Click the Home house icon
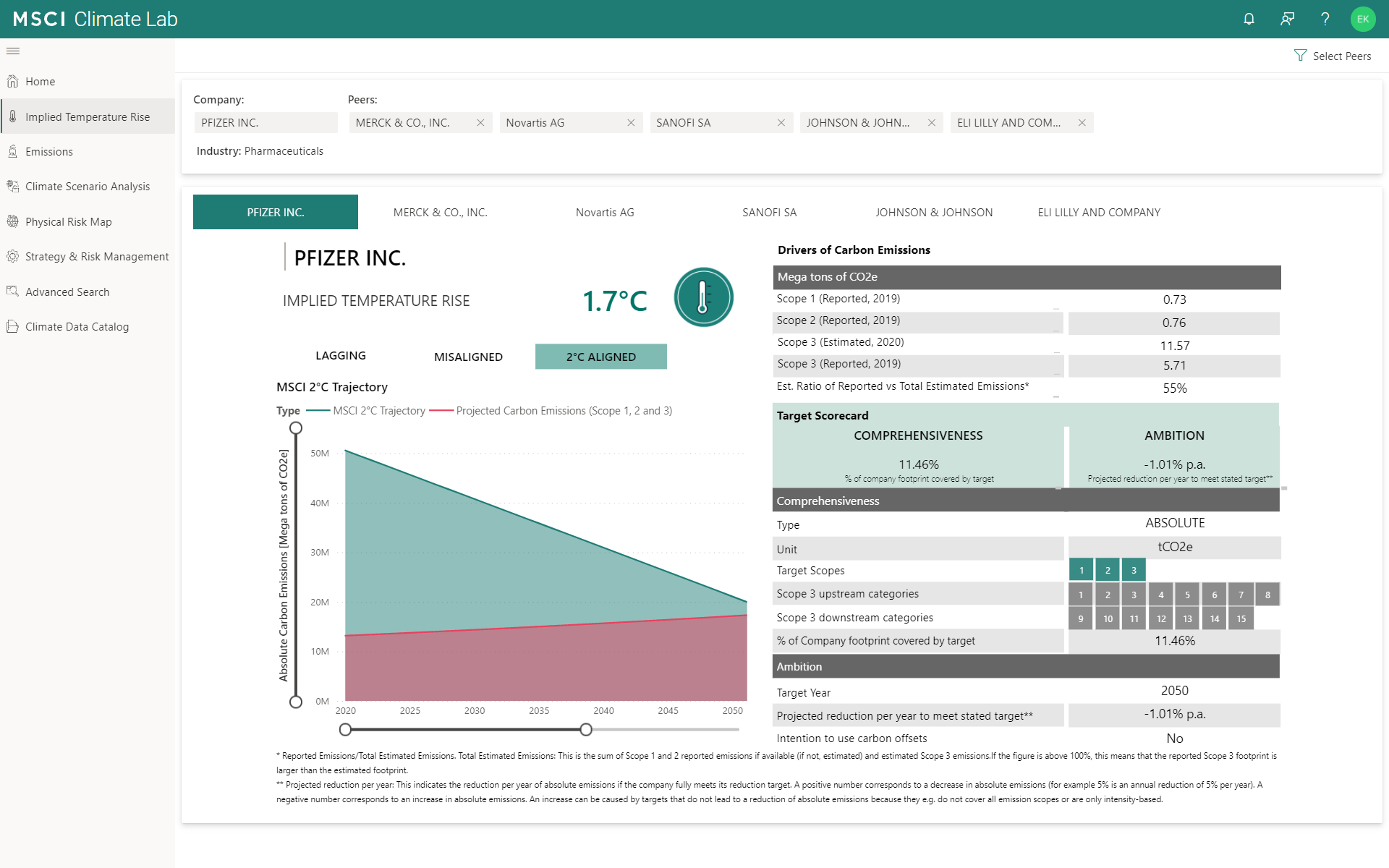Viewport: 1389px width, 868px height. pos(12,81)
